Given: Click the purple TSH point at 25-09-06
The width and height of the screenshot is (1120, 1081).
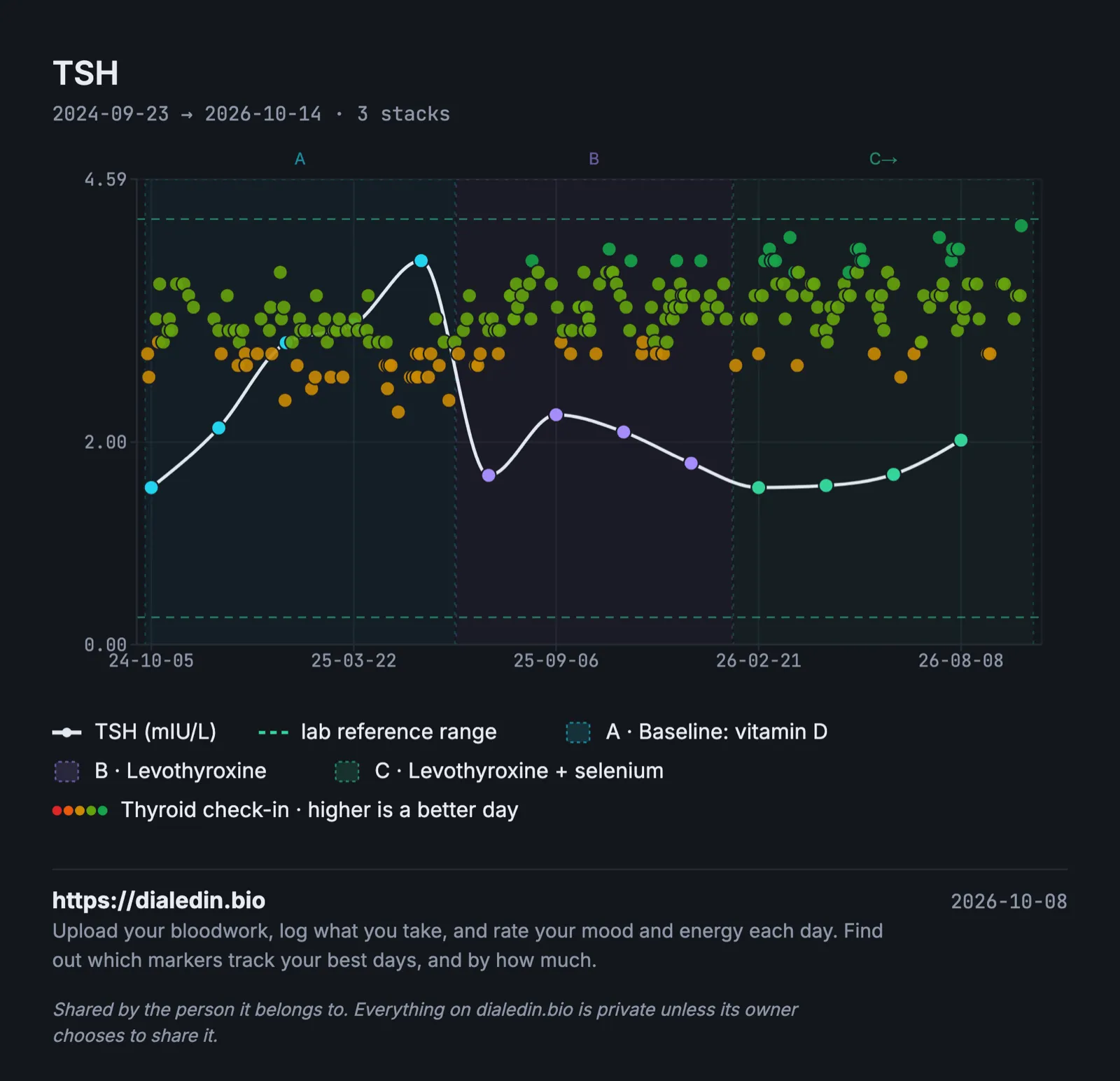Looking at the screenshot, I should point(556,414).
